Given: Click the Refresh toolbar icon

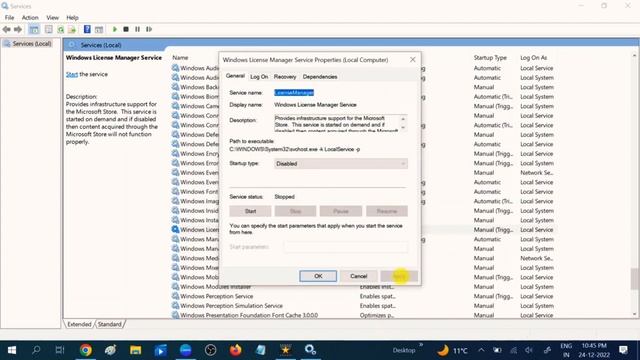Looking at the screenshot, I should point(60,29).
